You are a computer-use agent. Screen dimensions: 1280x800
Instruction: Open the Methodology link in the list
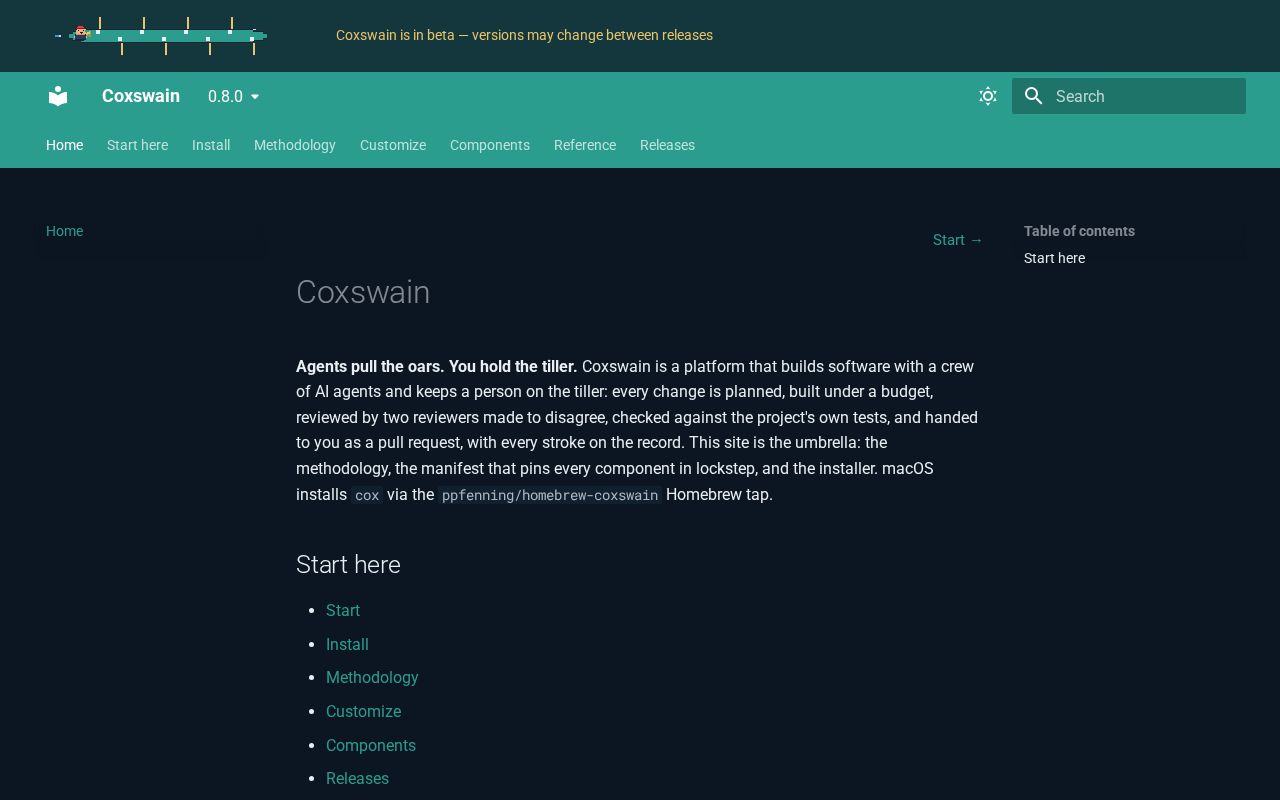pos(372,677)
